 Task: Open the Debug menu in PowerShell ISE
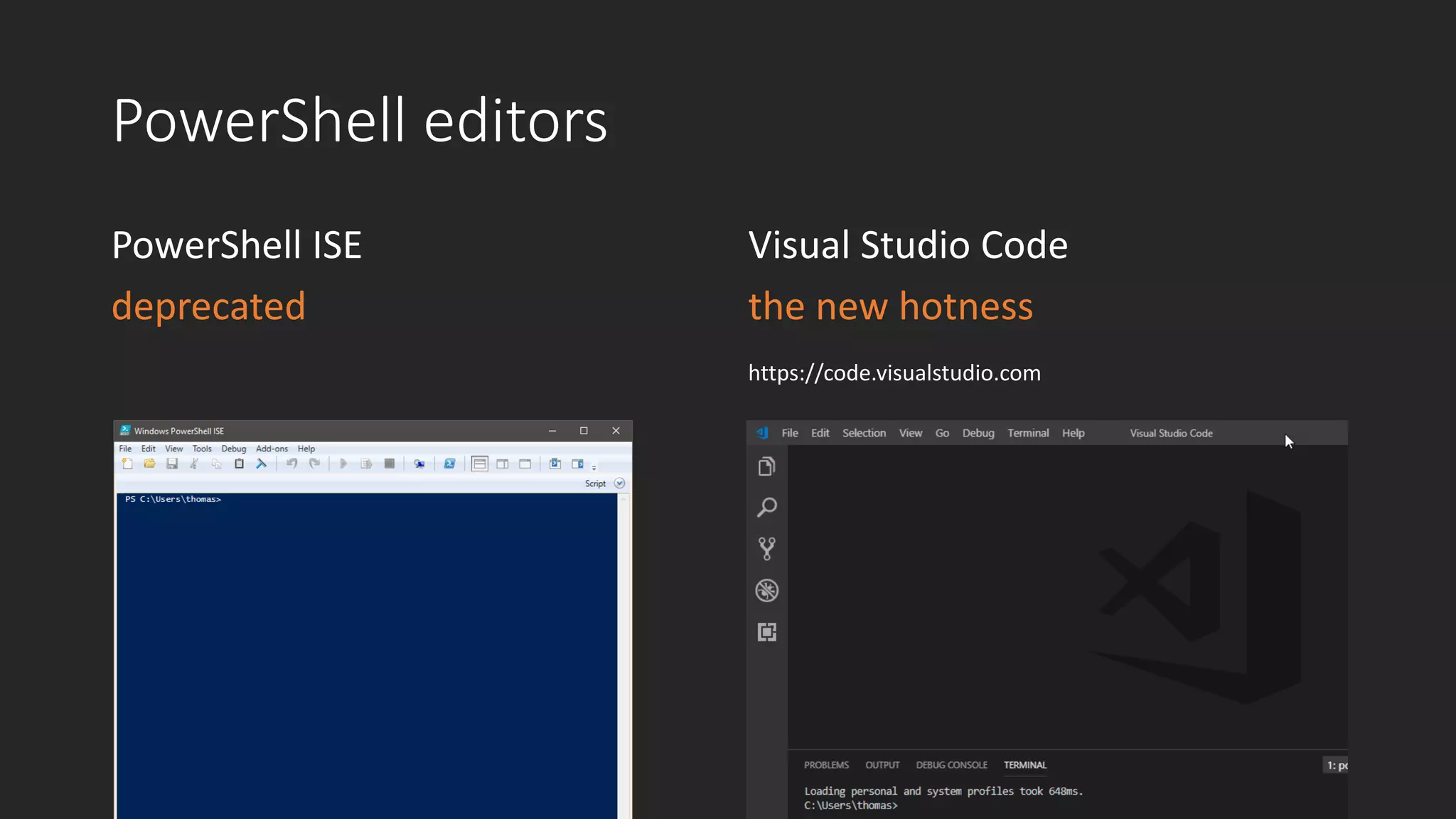click(233, 449)
